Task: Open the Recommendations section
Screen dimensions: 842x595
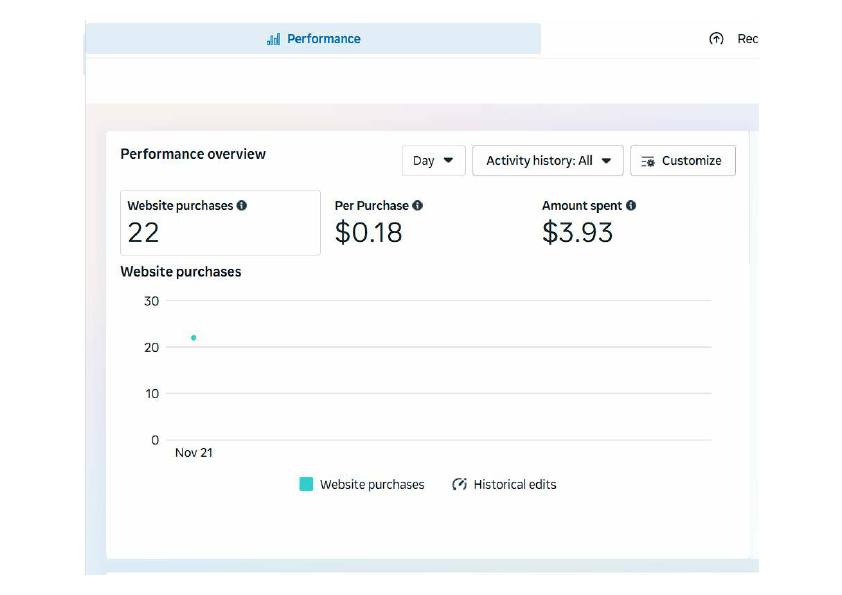Action: (x=737, y=38)
